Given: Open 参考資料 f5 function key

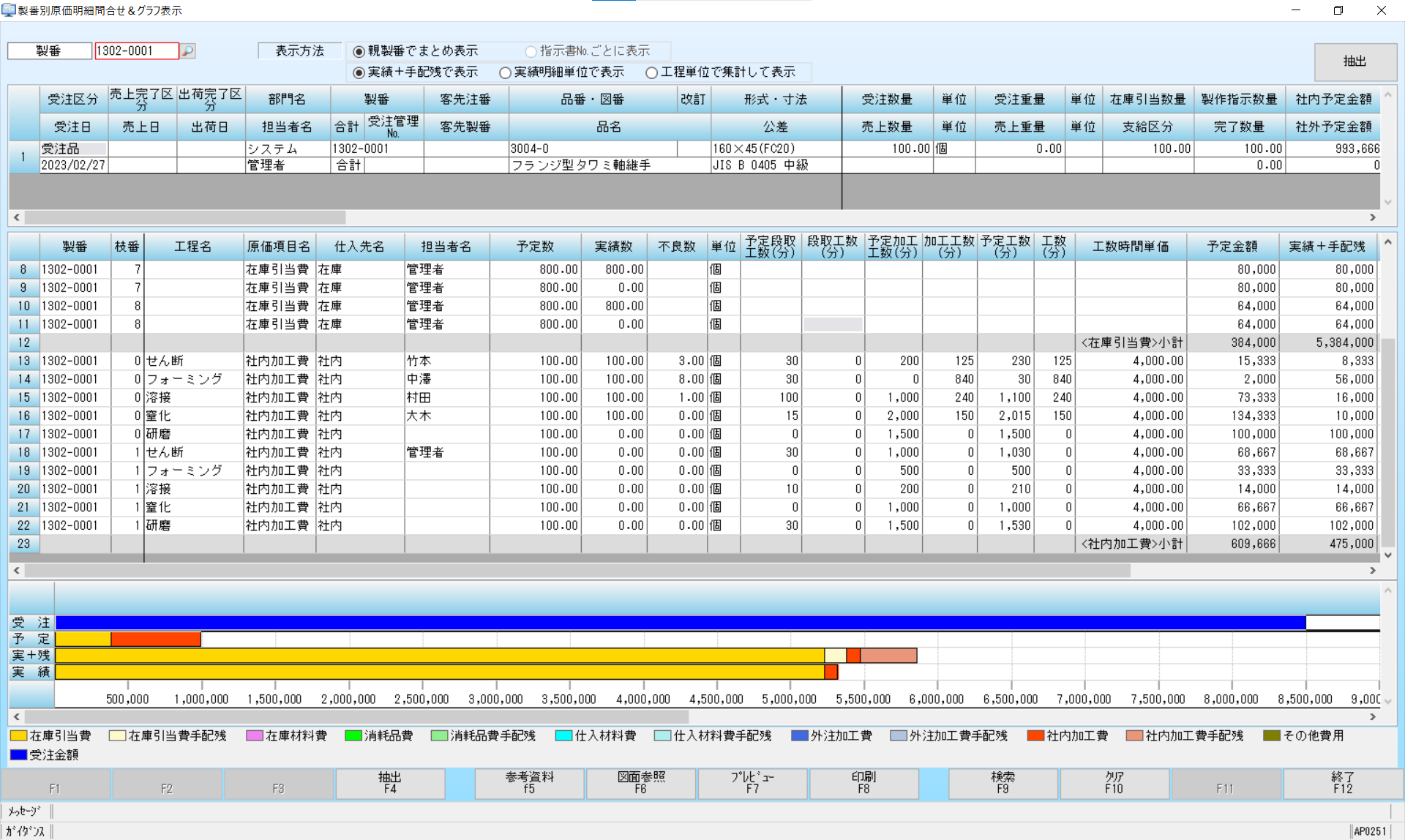Looking at the screenshot, I should pyautogui.click(x=529, y=783).
